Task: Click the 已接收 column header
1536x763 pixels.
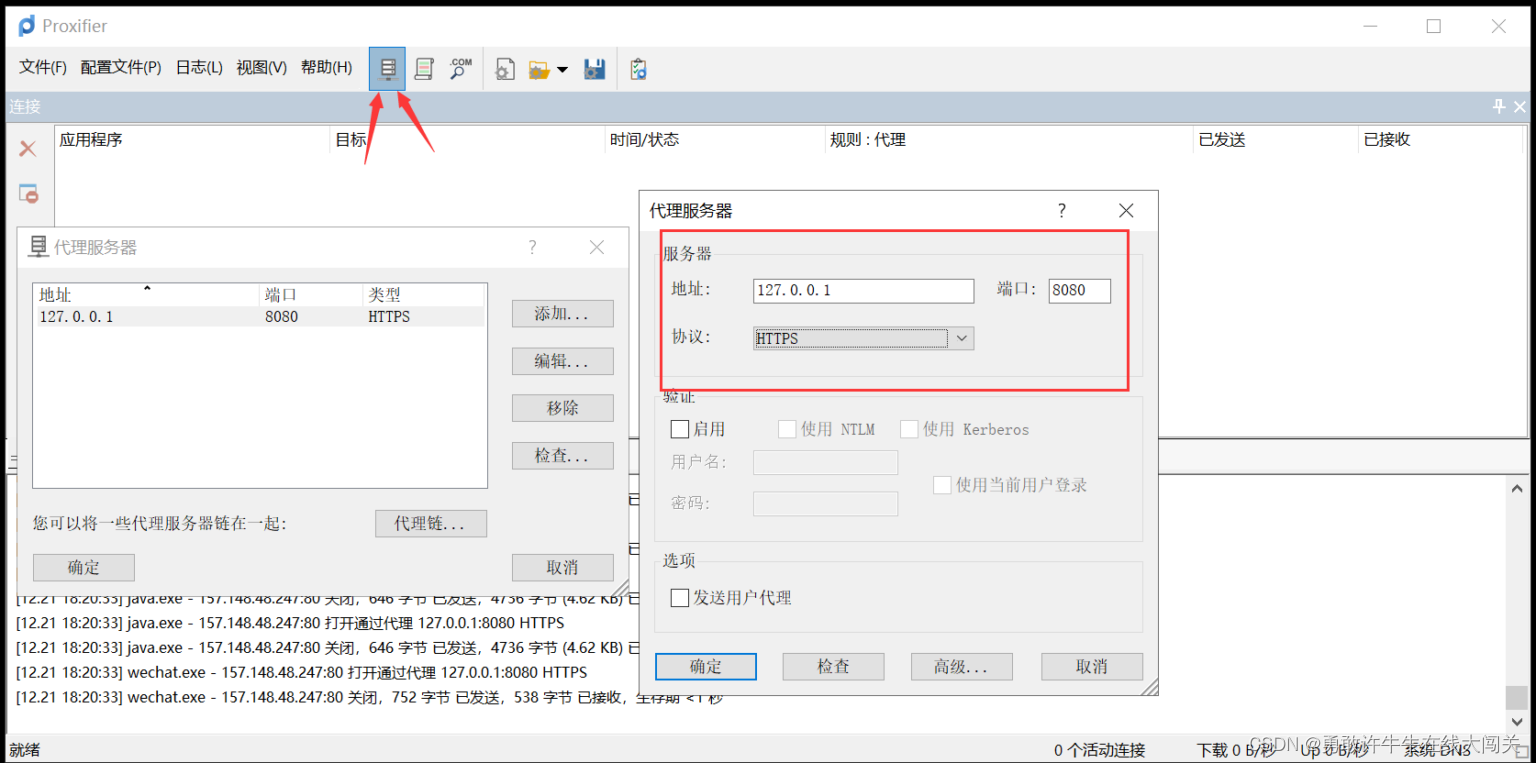Action: (x=1441, y=140)
